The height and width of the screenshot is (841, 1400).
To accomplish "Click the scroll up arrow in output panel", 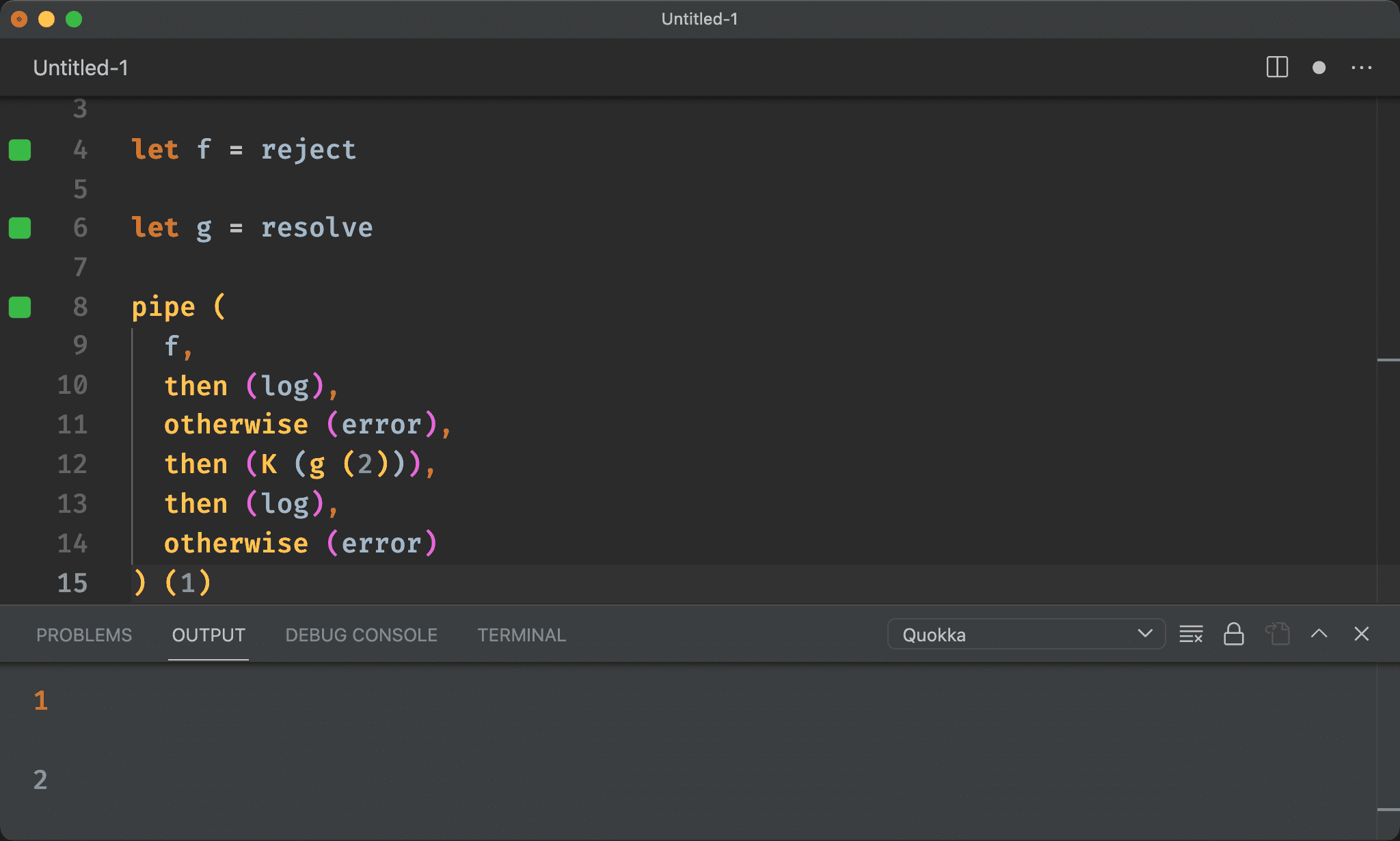I will point(1319,634).
